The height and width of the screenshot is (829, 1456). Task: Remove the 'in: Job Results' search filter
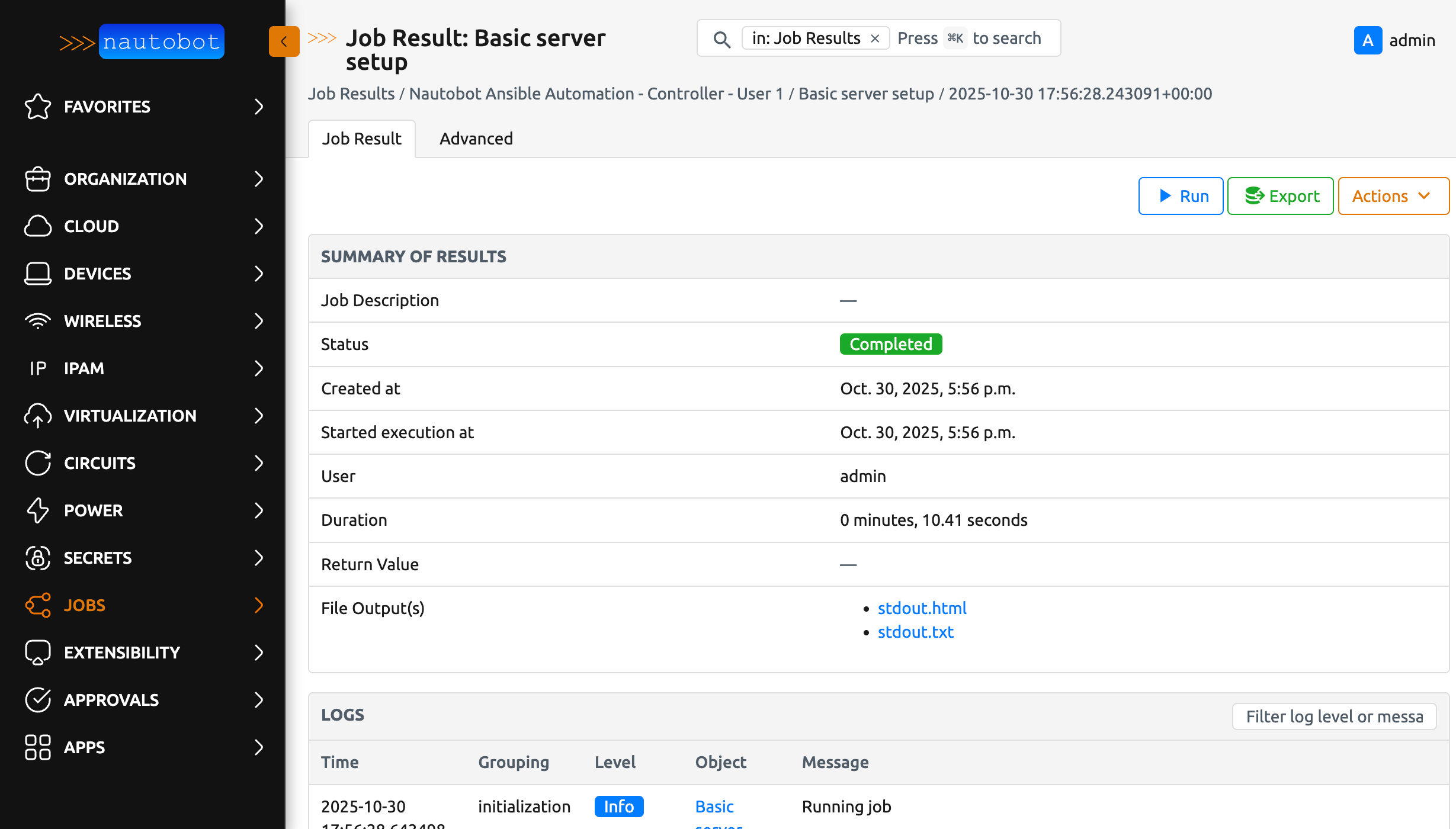875,38
